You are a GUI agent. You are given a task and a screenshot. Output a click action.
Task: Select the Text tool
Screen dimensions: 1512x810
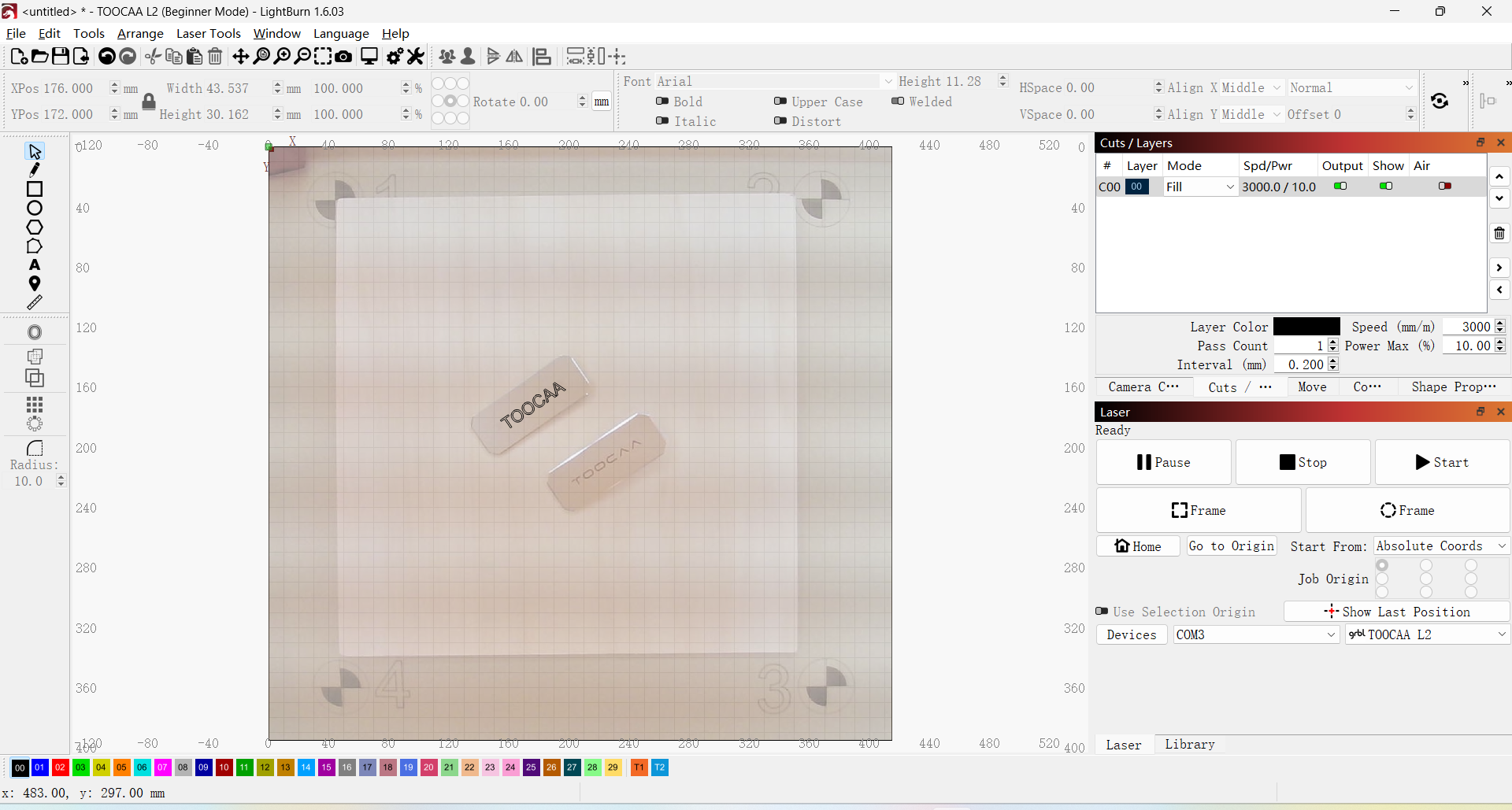pos(35,265)
